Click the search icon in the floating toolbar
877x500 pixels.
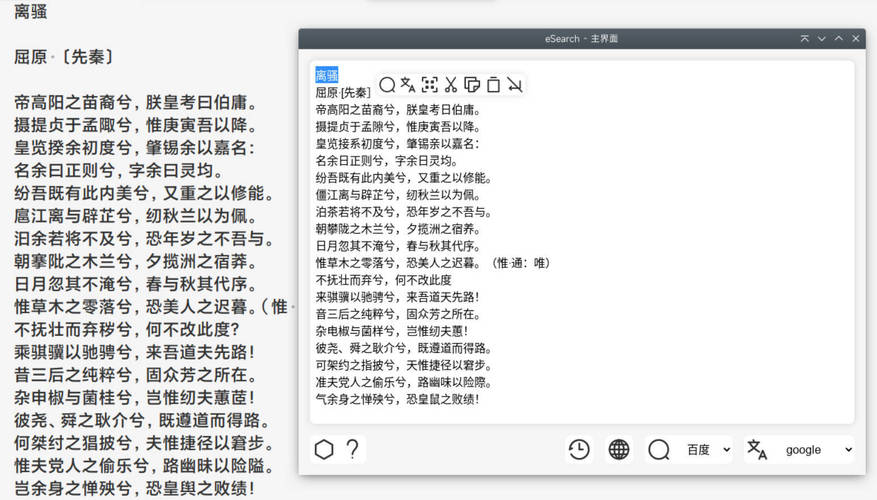click(387, 85)
